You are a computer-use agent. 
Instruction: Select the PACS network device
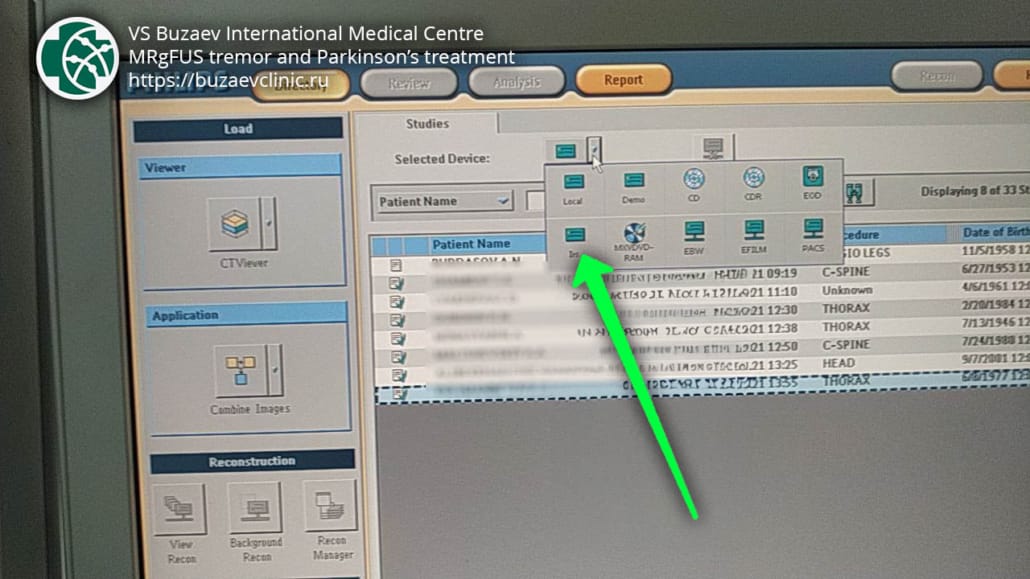[812, 231]
